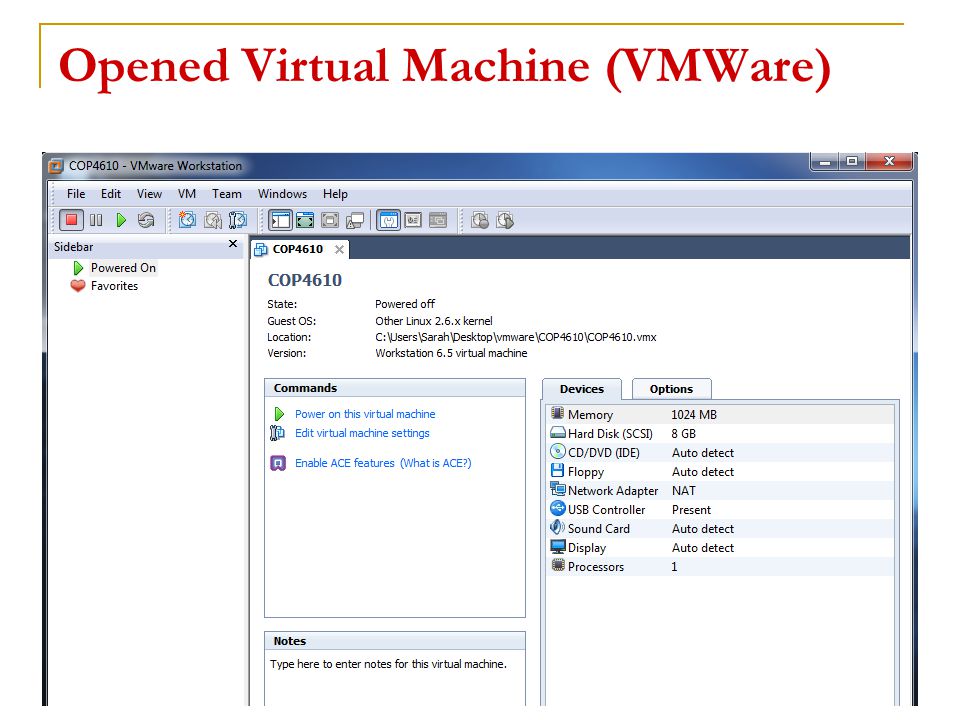Open the Help menu
Image resolution: width=960 pixels, height=720 pixels.
336,194
